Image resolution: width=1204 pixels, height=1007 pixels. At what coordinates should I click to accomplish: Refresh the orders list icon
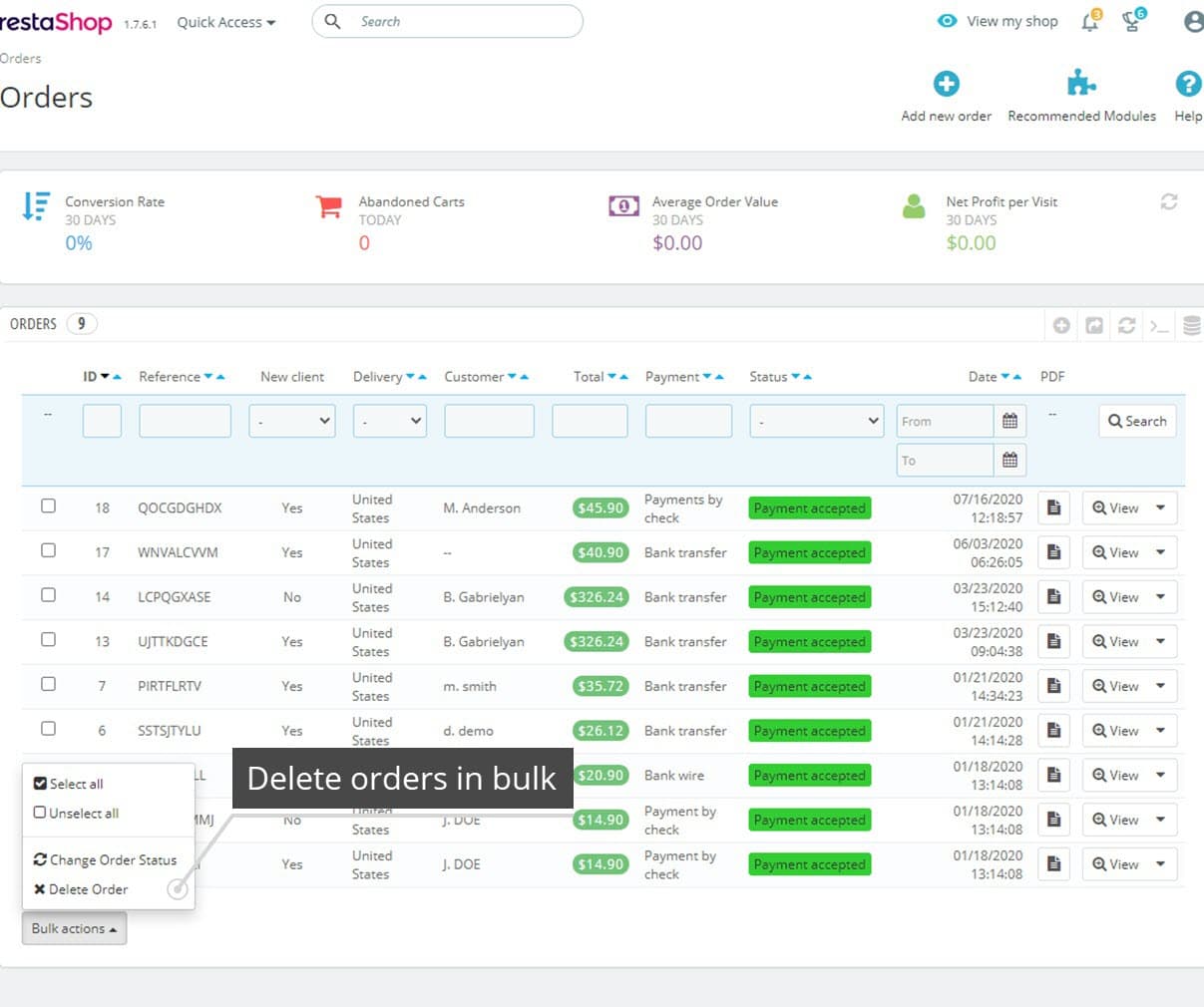(1126, 325)
